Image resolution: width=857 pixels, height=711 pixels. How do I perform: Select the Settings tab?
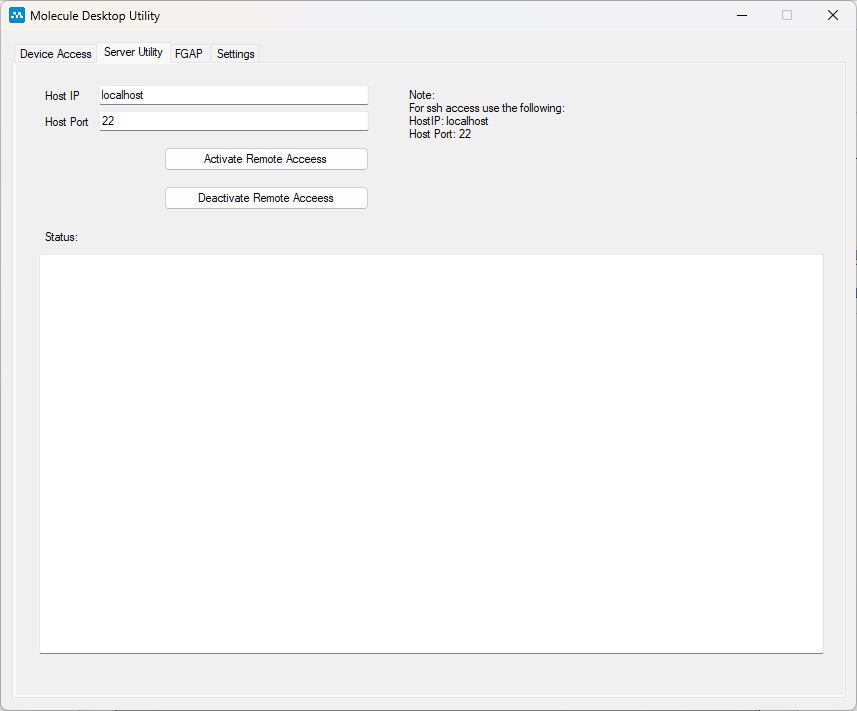pyautogui.click(x=234, y=54)
